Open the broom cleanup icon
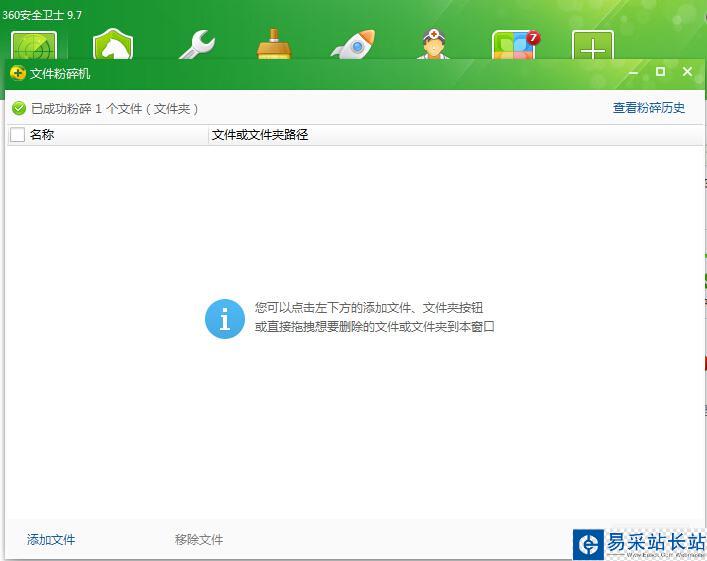 pyautogui.click(x=274, y=44)
